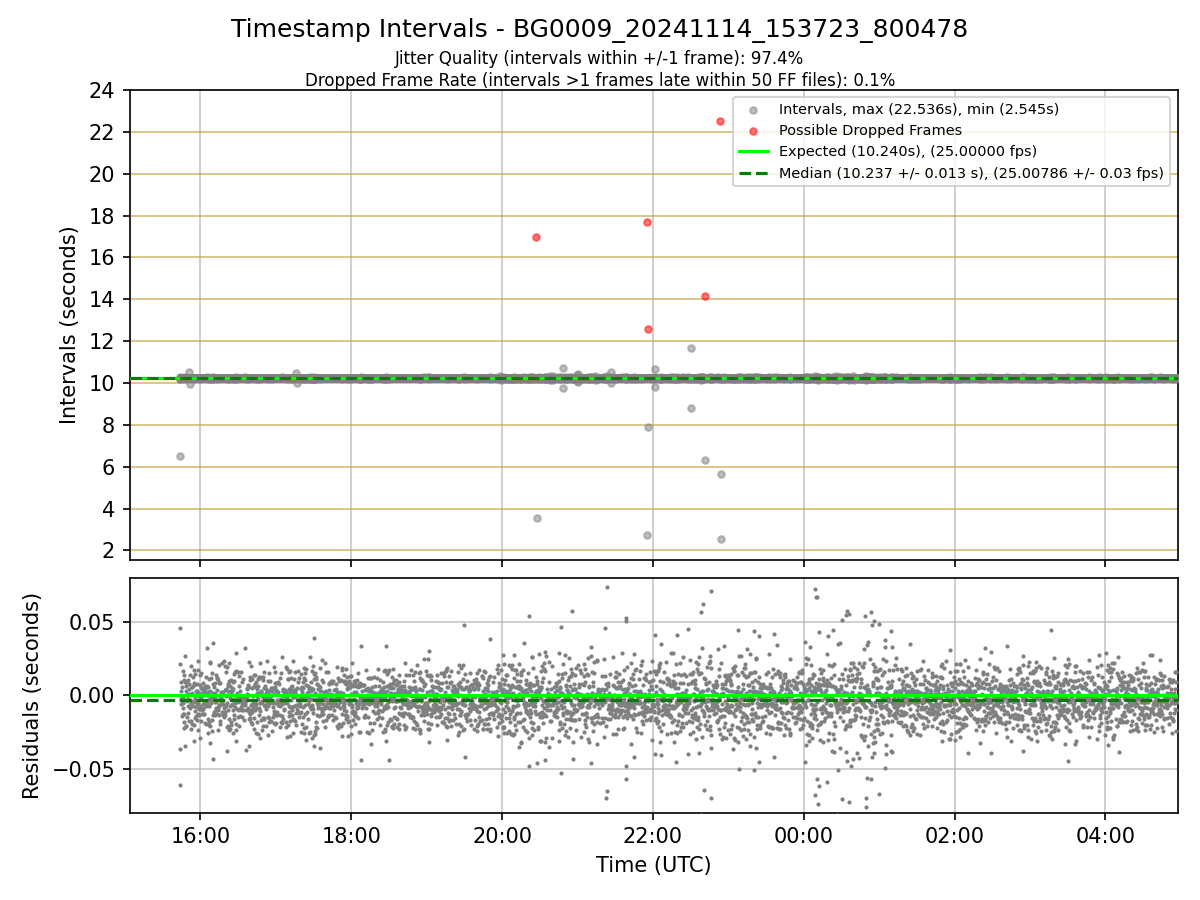Screen dimensions: 1200x900
Task: Click the lowest gray interval point near 2.5 seconds
Action: [721, 539]
